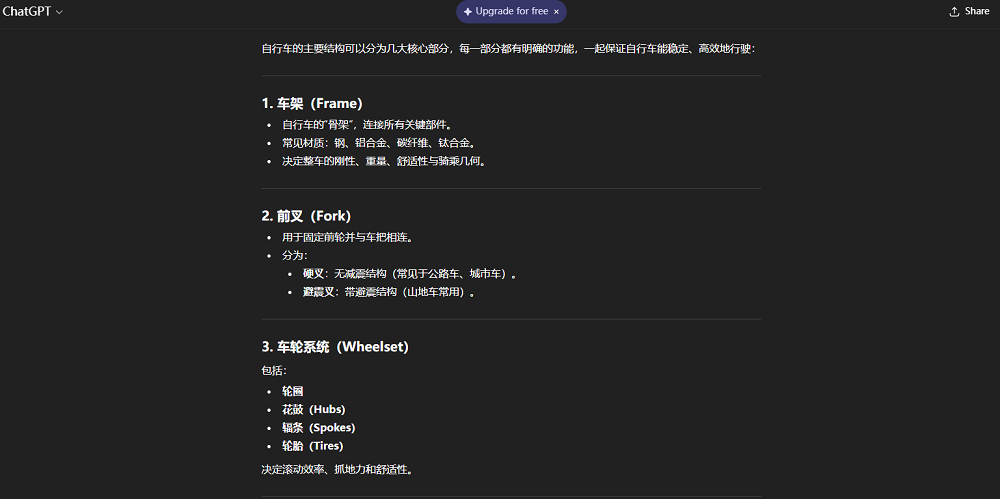The height and width of the screenshot is (499, 1000).
Task: Open the ChatGPT model selector dropdown
Action: 32,12
